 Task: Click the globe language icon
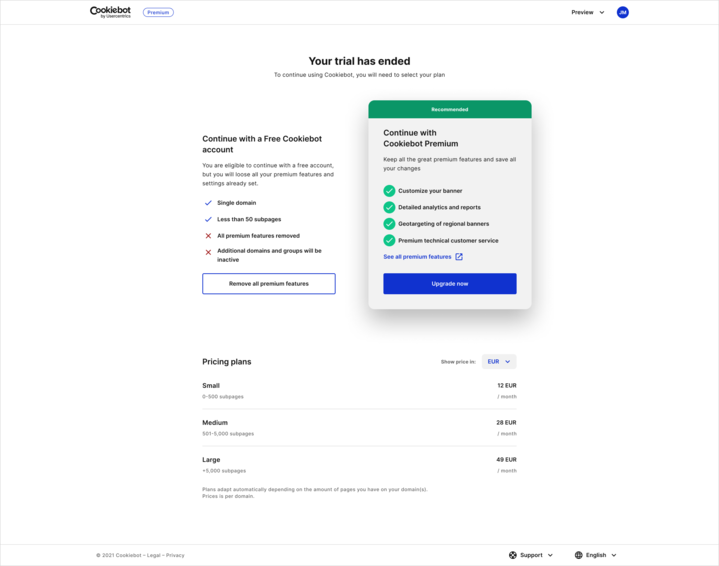pos(579,555)
